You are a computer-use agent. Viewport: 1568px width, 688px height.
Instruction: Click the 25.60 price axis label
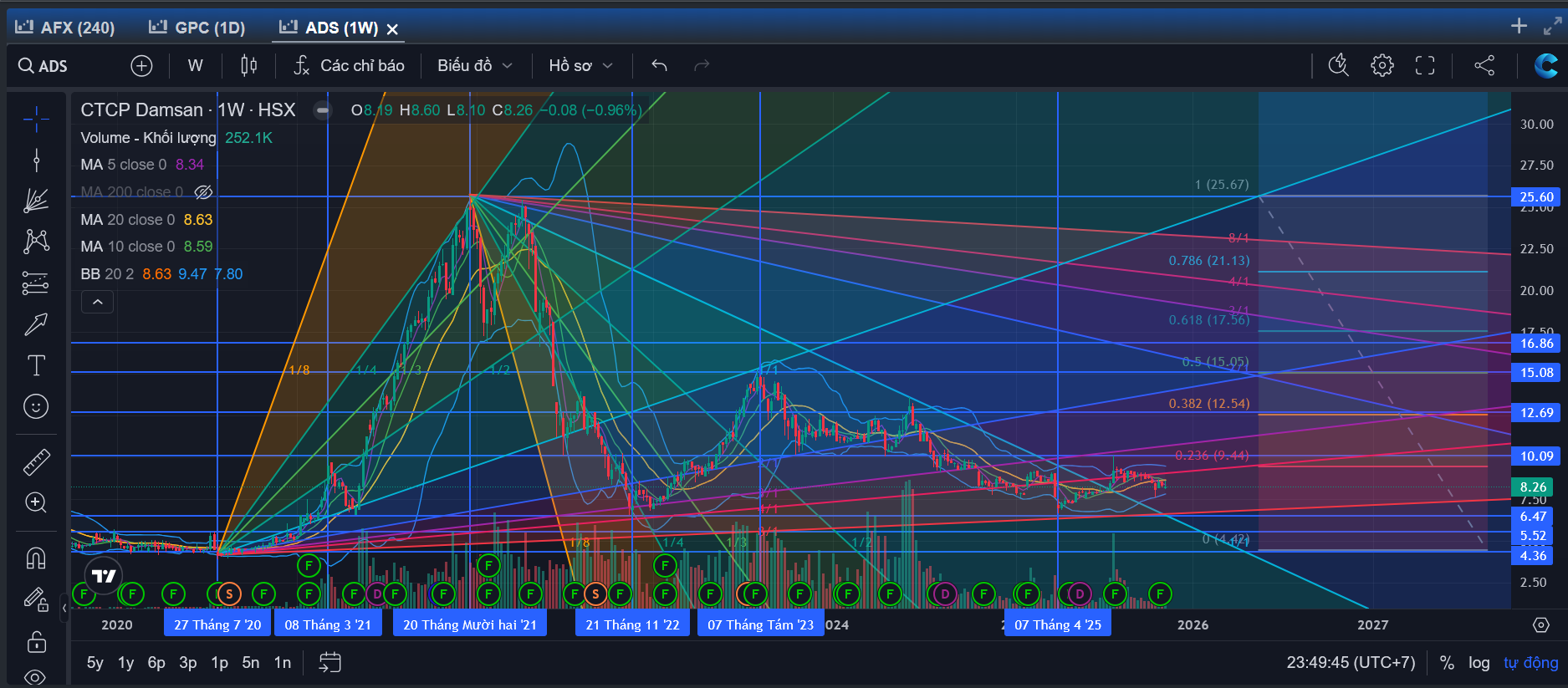1536,197
